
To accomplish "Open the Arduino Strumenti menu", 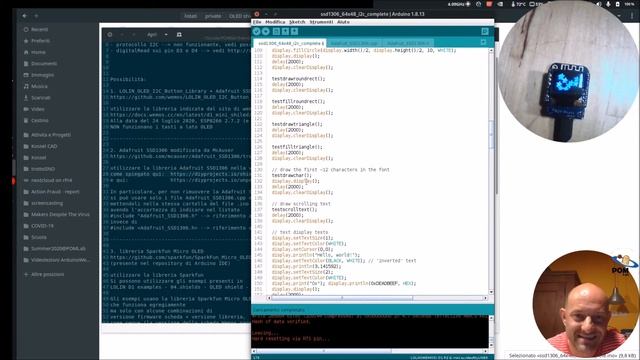I will click(x=321, y=22).
